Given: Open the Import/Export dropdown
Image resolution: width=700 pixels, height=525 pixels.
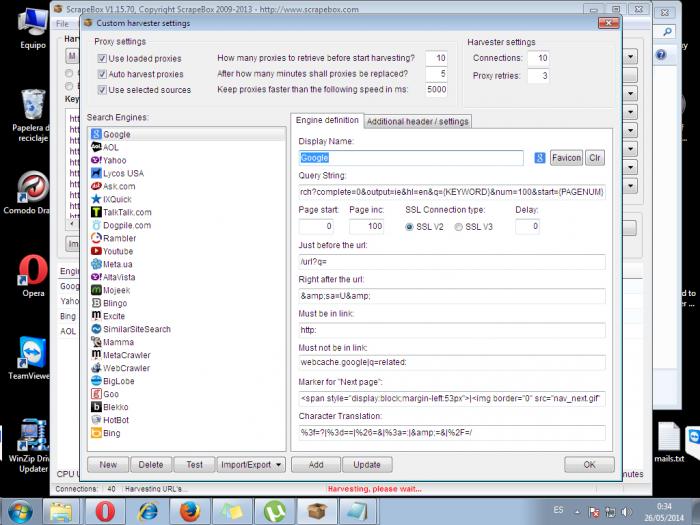Looking at the screenshot, I should coord(251,465).
